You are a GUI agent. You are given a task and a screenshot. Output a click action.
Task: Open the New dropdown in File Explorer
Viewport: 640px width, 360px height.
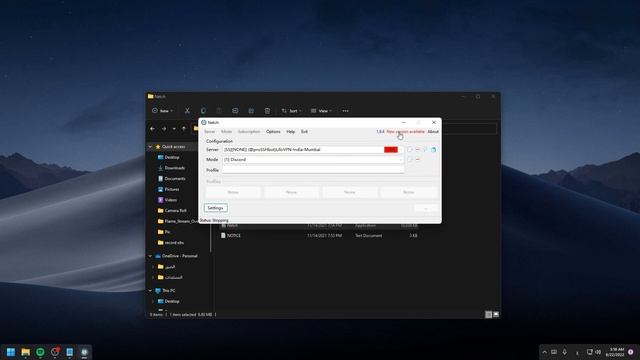click(x=162, y=111)
